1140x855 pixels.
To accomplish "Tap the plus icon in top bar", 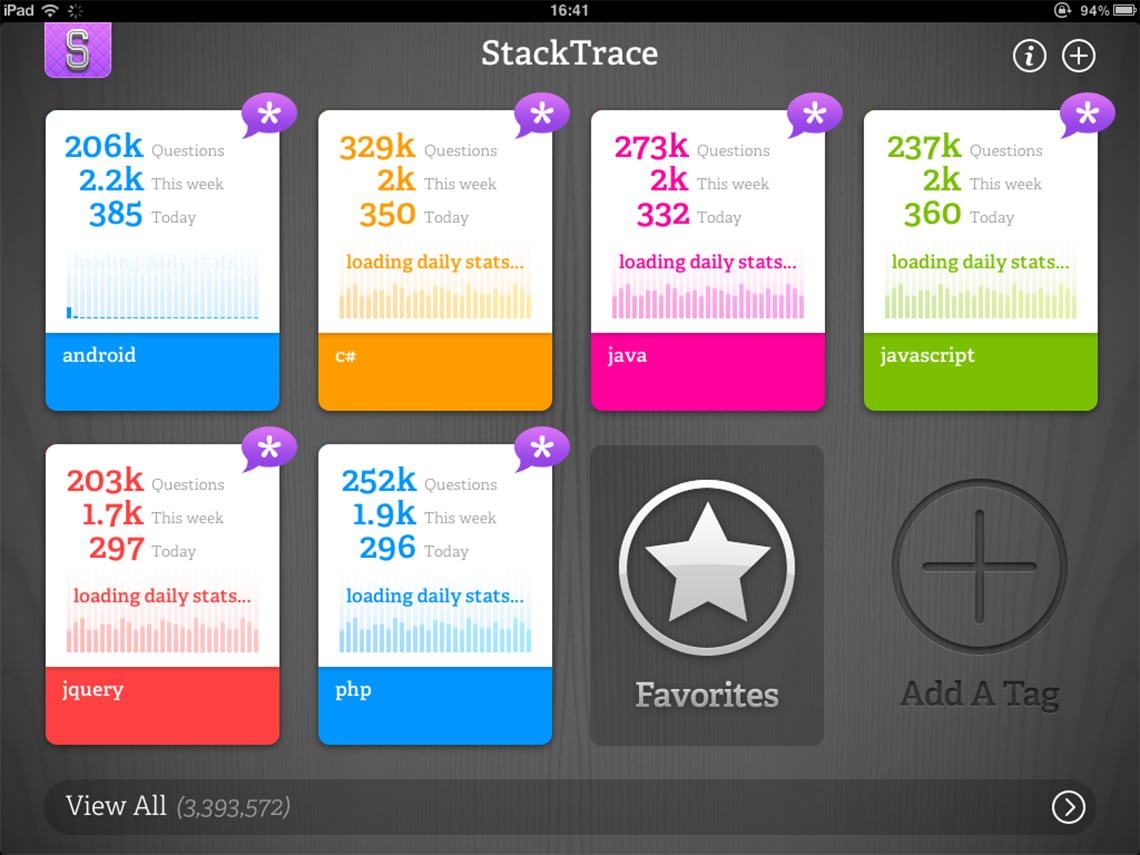I will (x=1078, y=56).
